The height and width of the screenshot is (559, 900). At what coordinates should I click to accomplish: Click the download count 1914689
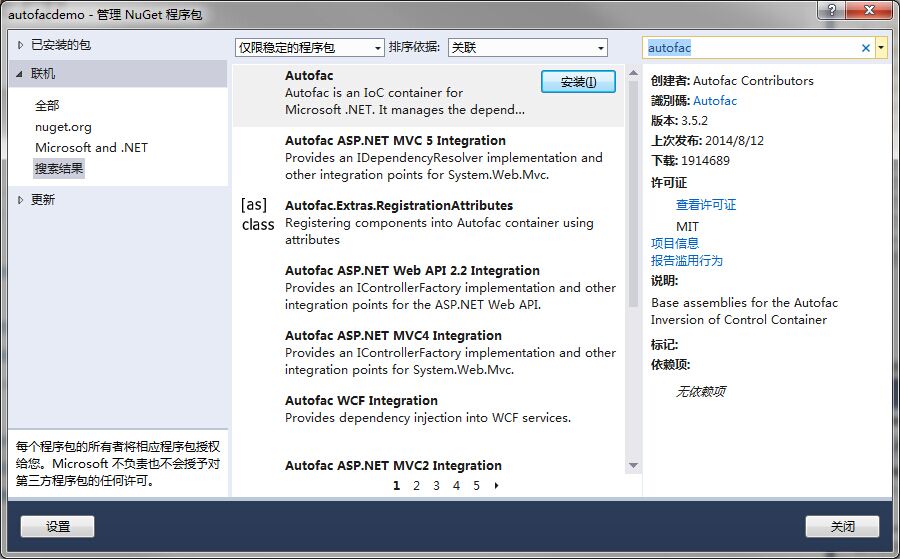click(705, 161)
